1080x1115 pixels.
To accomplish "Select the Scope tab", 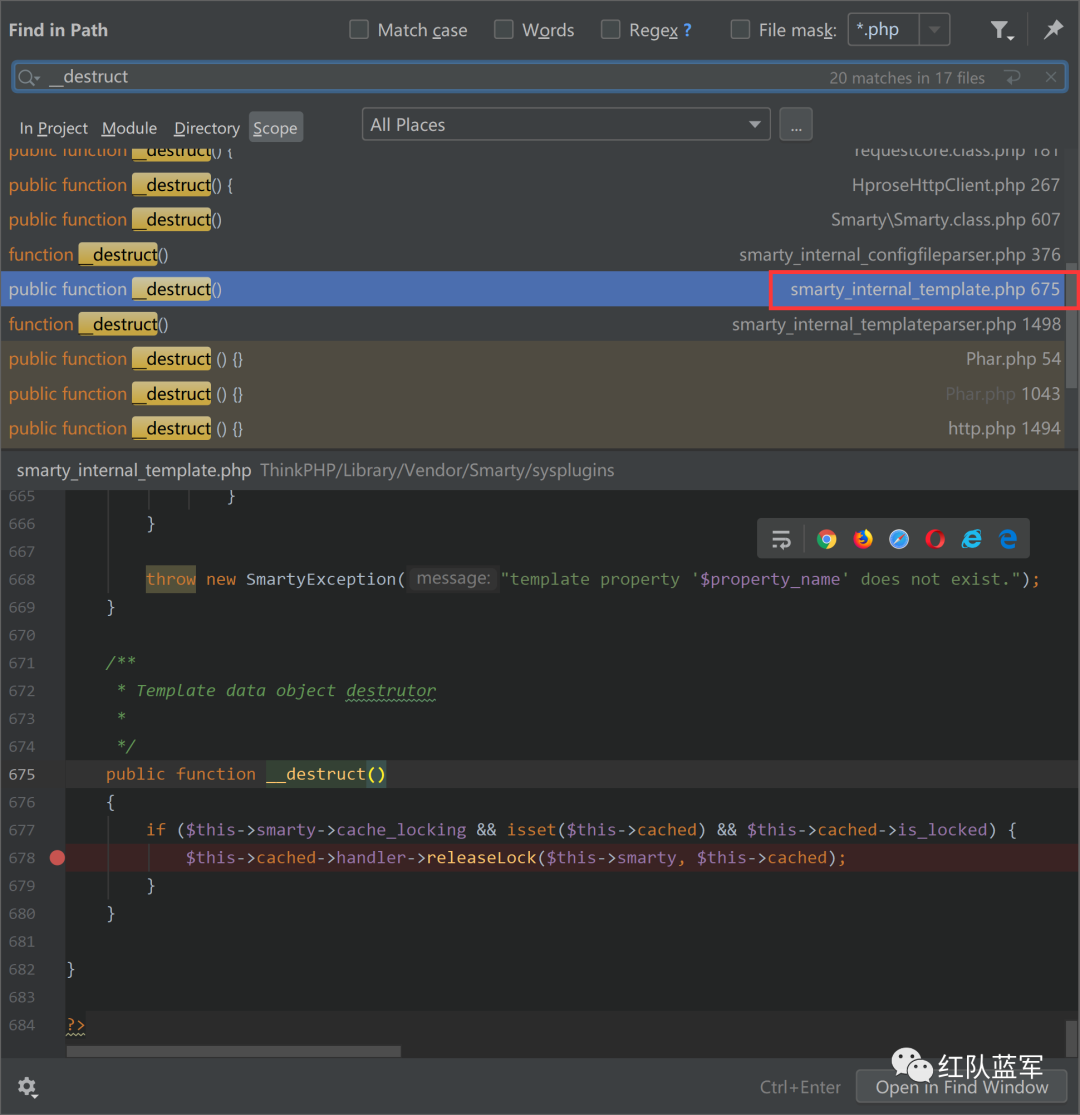I will 275,128.
